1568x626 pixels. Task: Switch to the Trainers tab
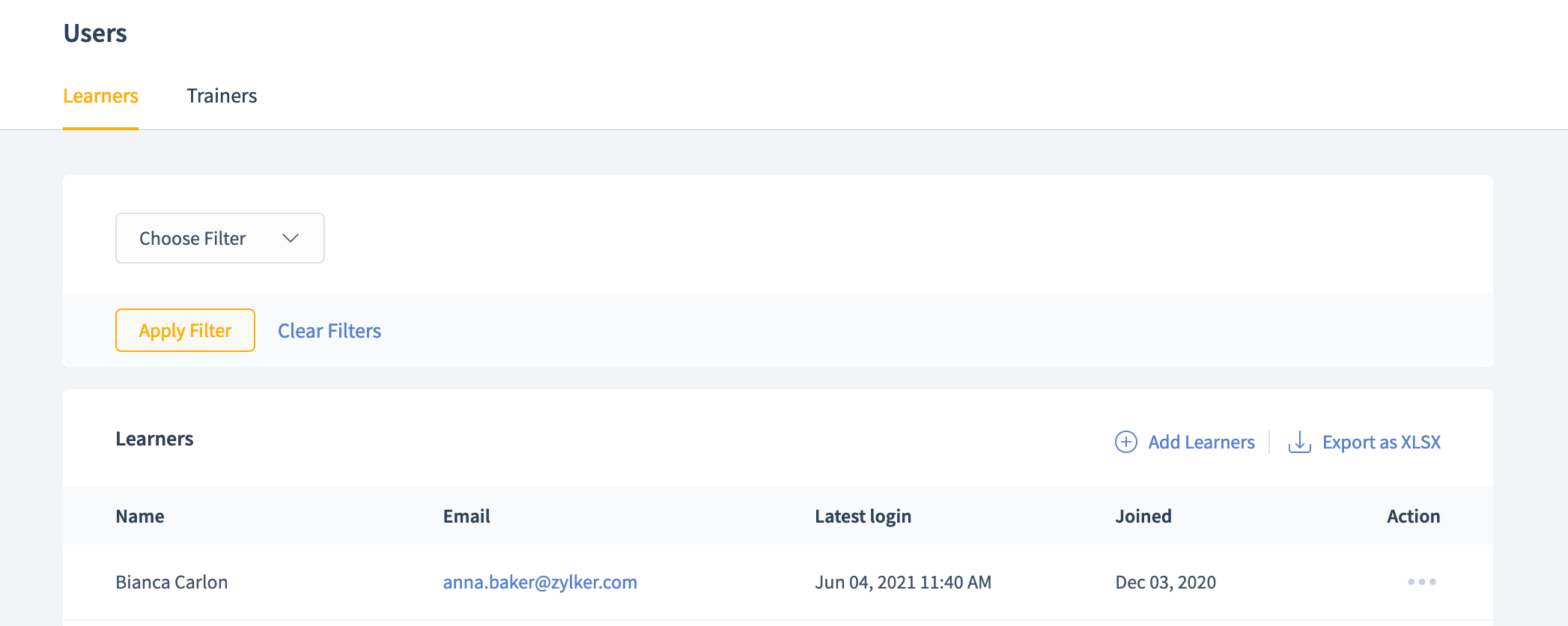pyautogui.click(x=222, y=96)
